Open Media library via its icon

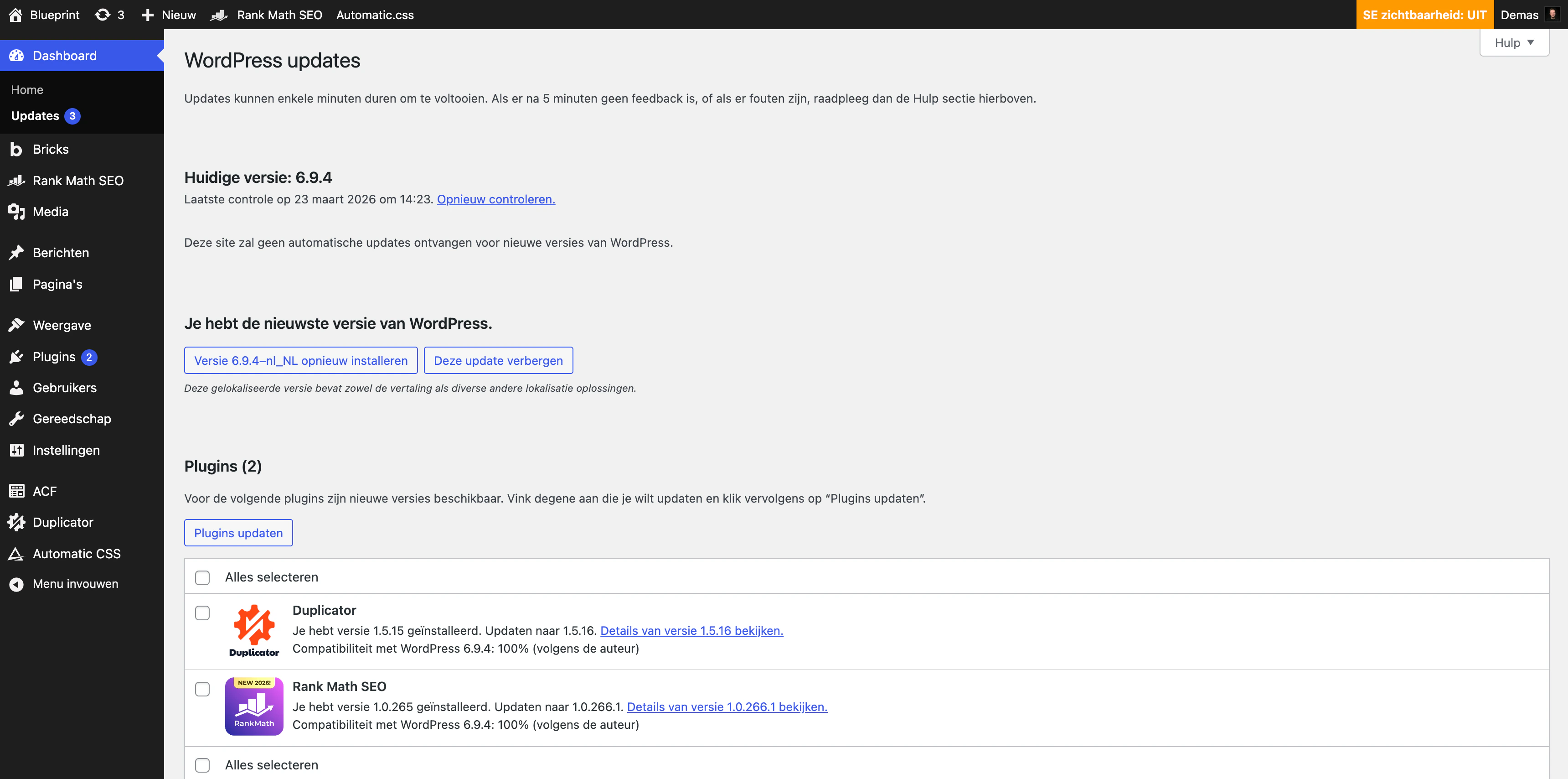click(x=16, y=212)
